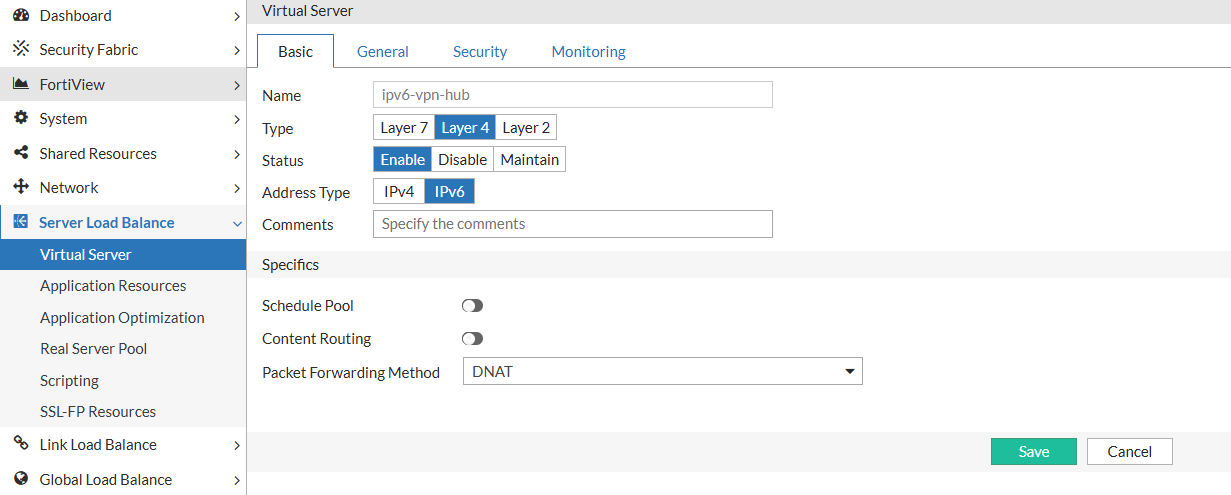Click the System gear icon
Viewport: 1231px width, 495px height.
tap(20, 118)
